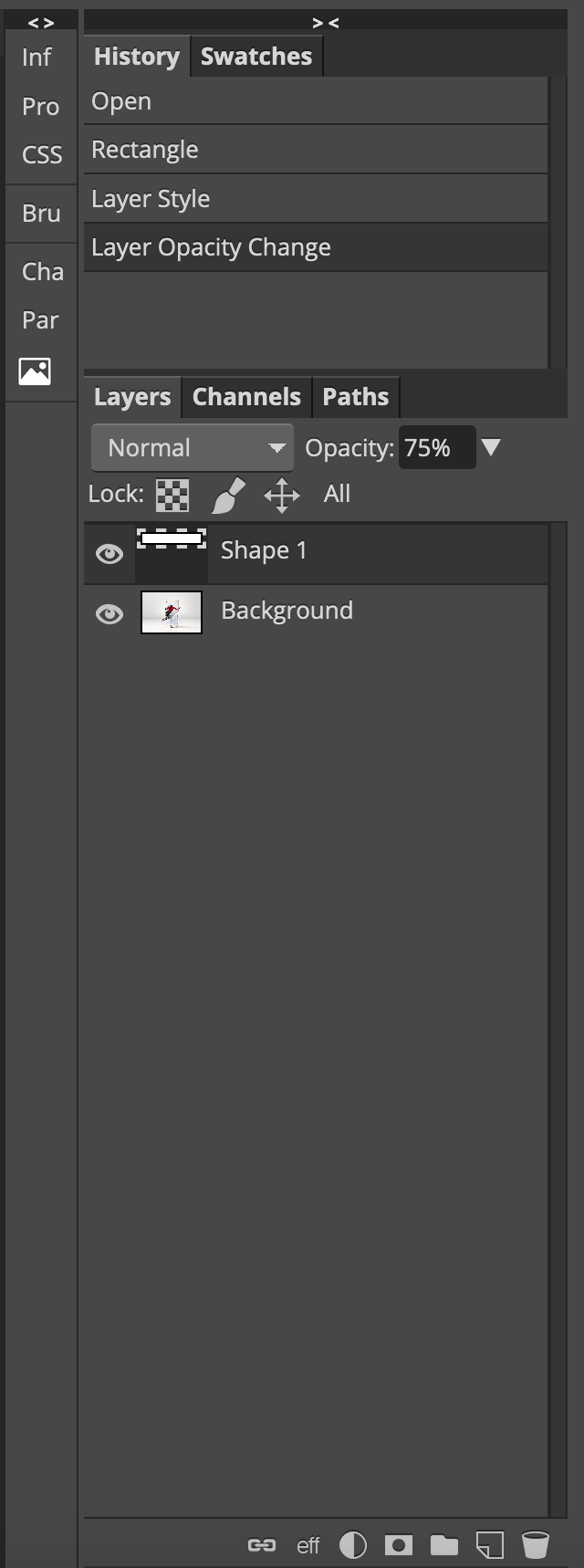
Task: Open the opacity slider arrow
Action: (x=491, y=447)
